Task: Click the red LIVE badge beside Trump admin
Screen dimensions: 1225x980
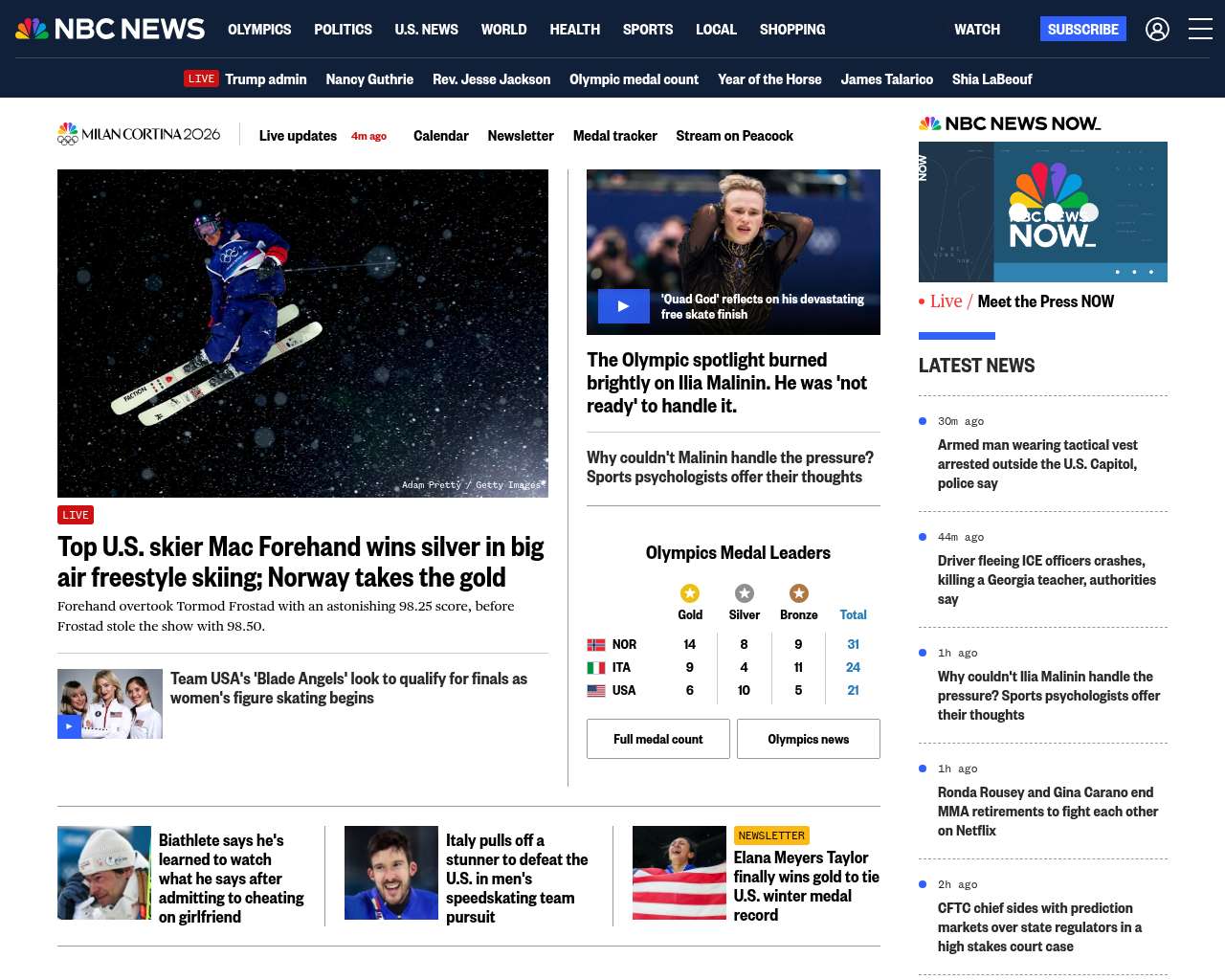Action: [x=201, y=79]
